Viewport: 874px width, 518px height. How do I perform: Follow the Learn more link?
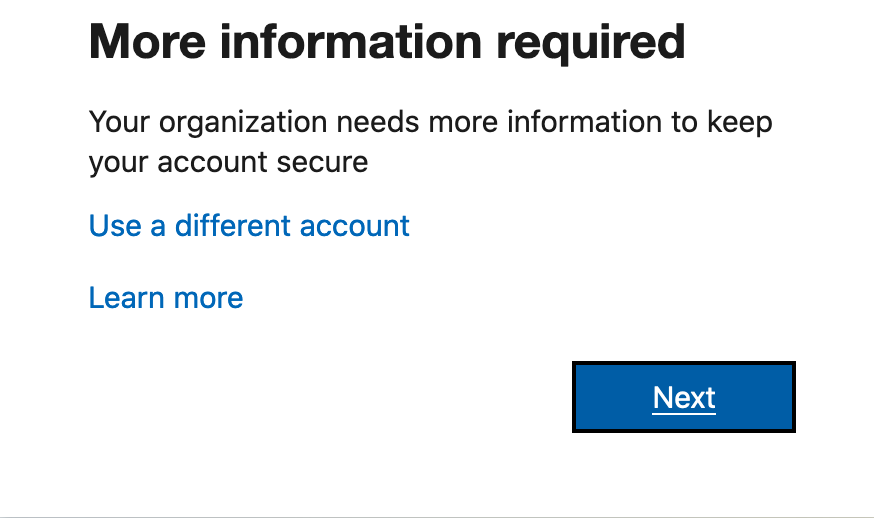coord(166,297)
